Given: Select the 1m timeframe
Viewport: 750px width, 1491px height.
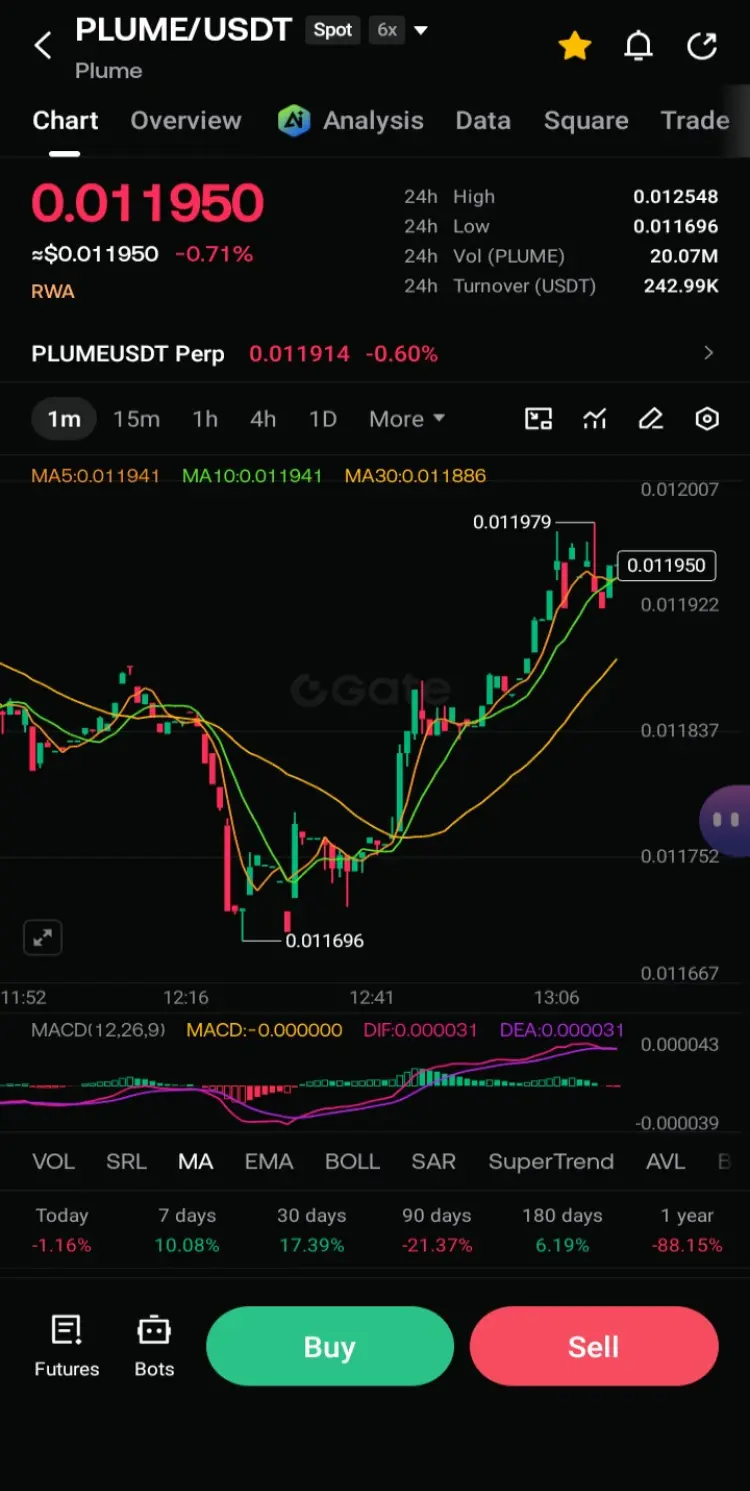Looking at the screenshot, I should pyautogui.click(x=64, y=419).
